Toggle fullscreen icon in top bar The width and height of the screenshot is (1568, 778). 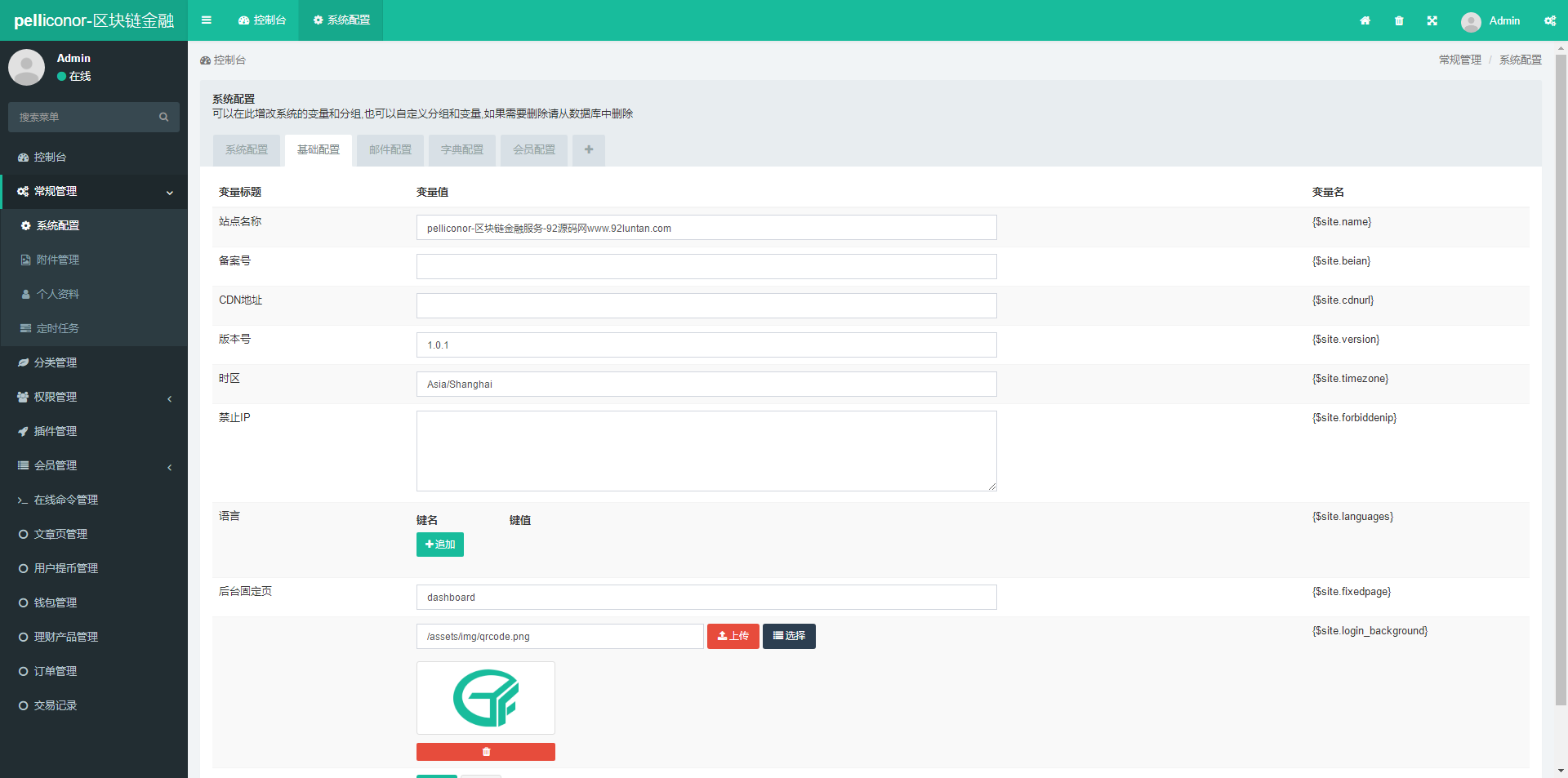(x=1432, y=20)
